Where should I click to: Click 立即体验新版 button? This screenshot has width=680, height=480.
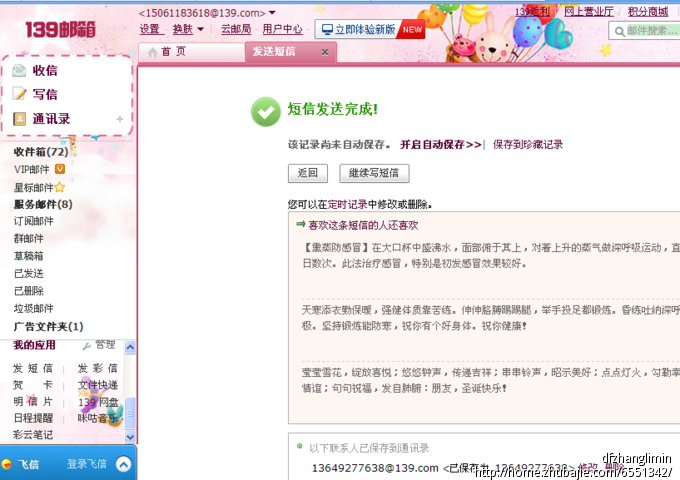click(x=369, y=29)
